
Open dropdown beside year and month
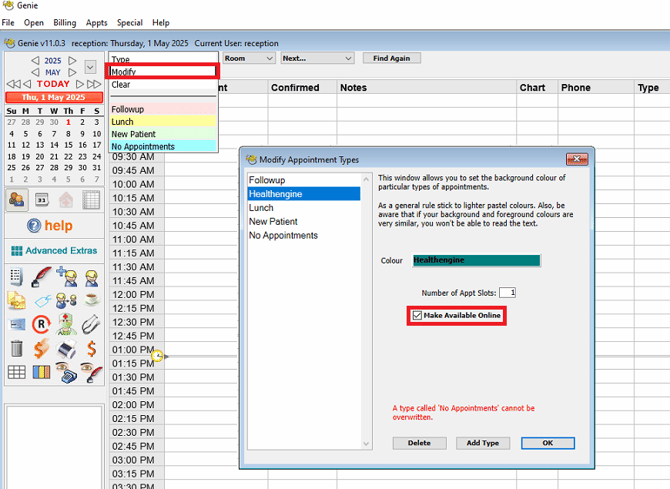click(x=90, y=67)
